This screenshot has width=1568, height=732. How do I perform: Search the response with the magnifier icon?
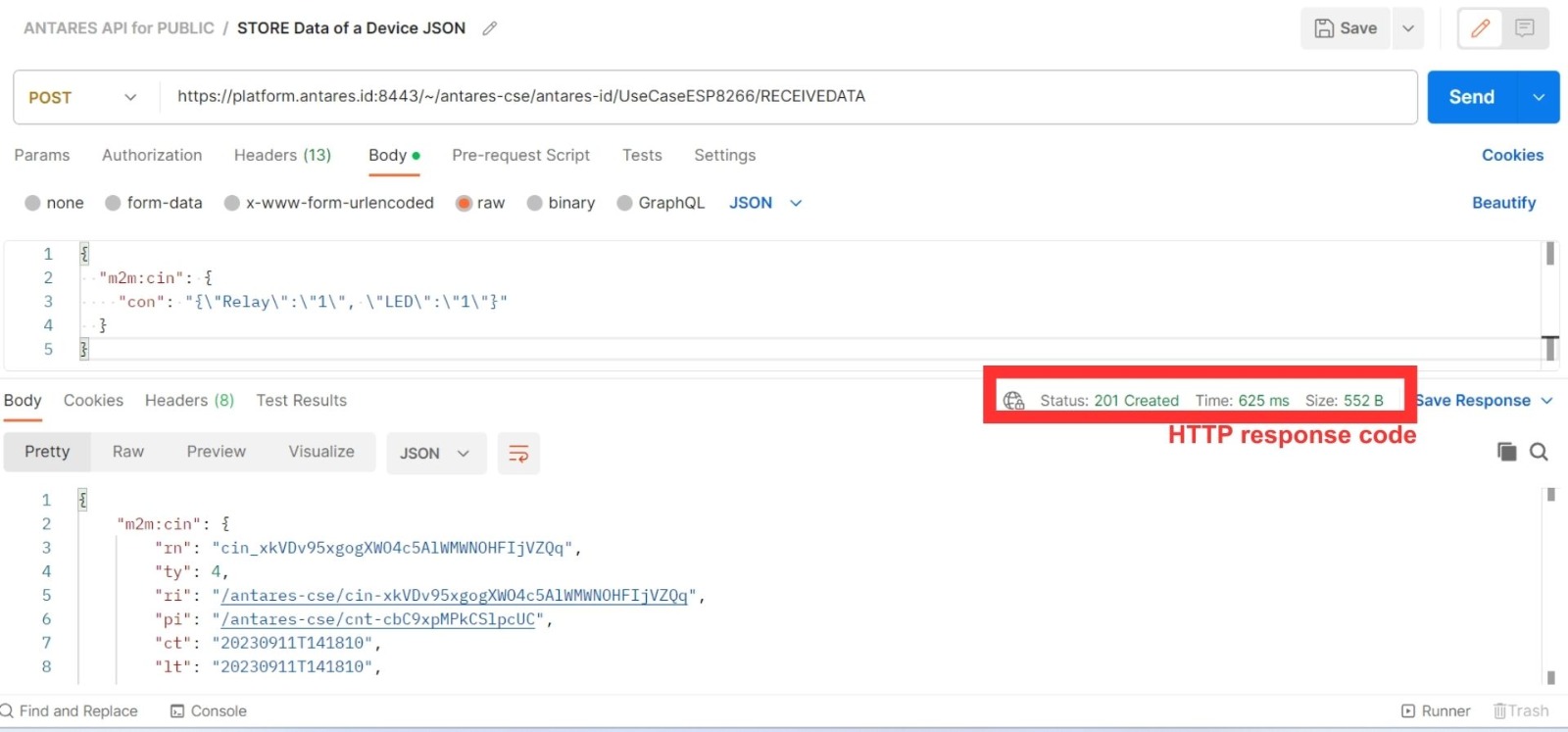point(1540,452)
